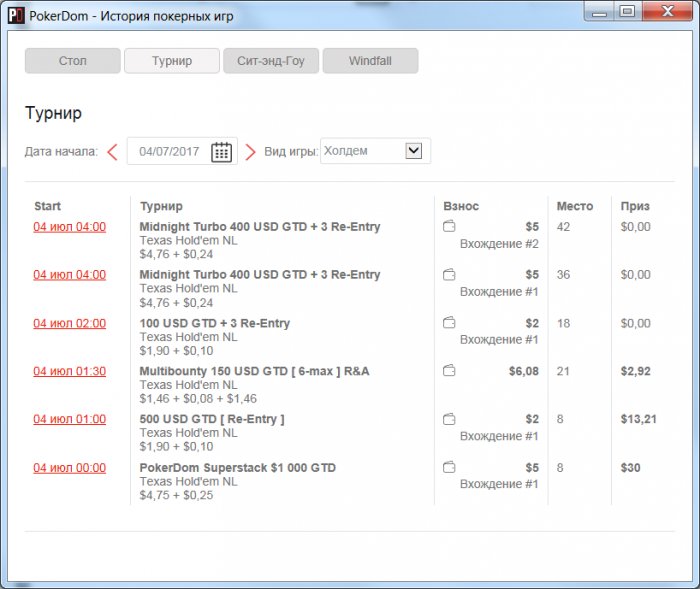Open the 04 июл 01:30 tournament link
700x589 pixels.
pos(70,371)
